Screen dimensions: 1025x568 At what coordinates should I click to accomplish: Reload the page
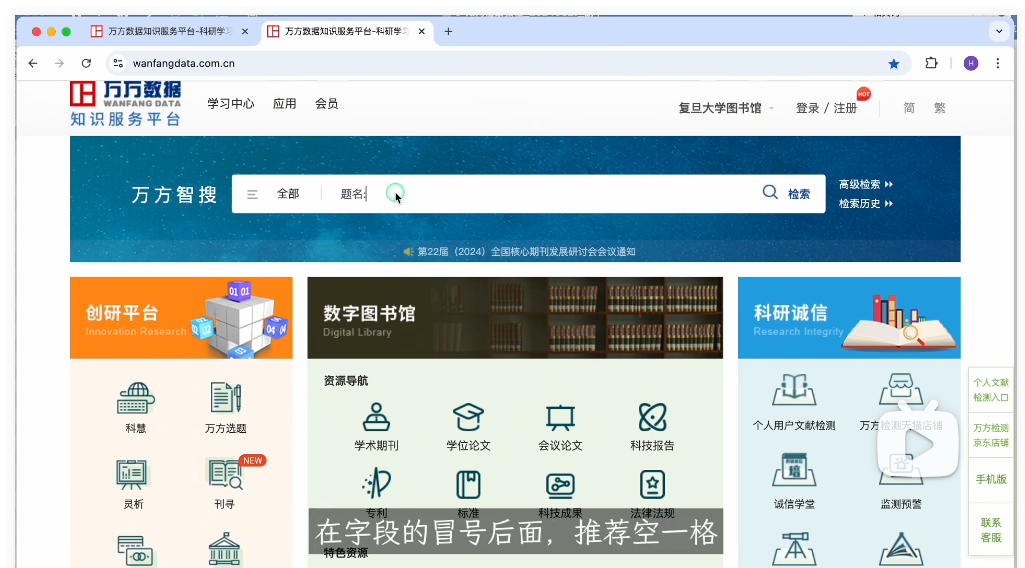pyautogui.click(x=86, y=63)
